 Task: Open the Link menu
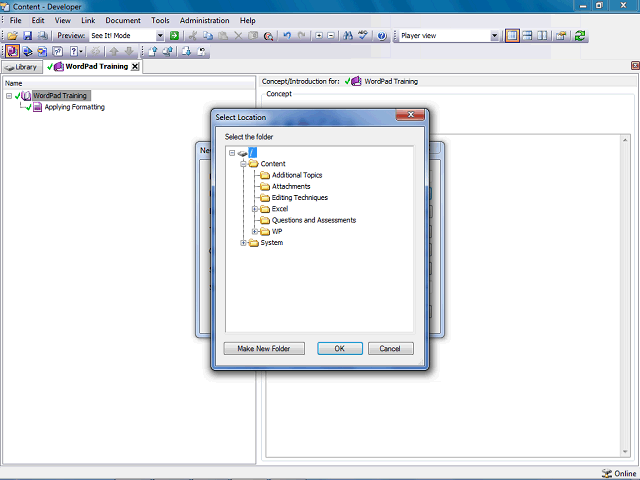88,20
